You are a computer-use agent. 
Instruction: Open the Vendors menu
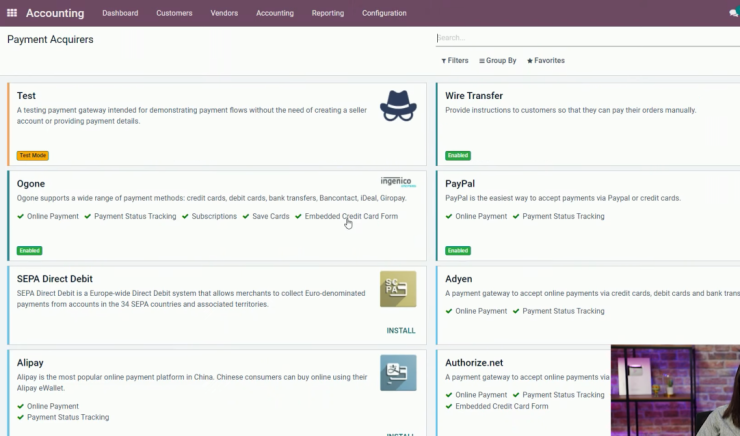224,13
